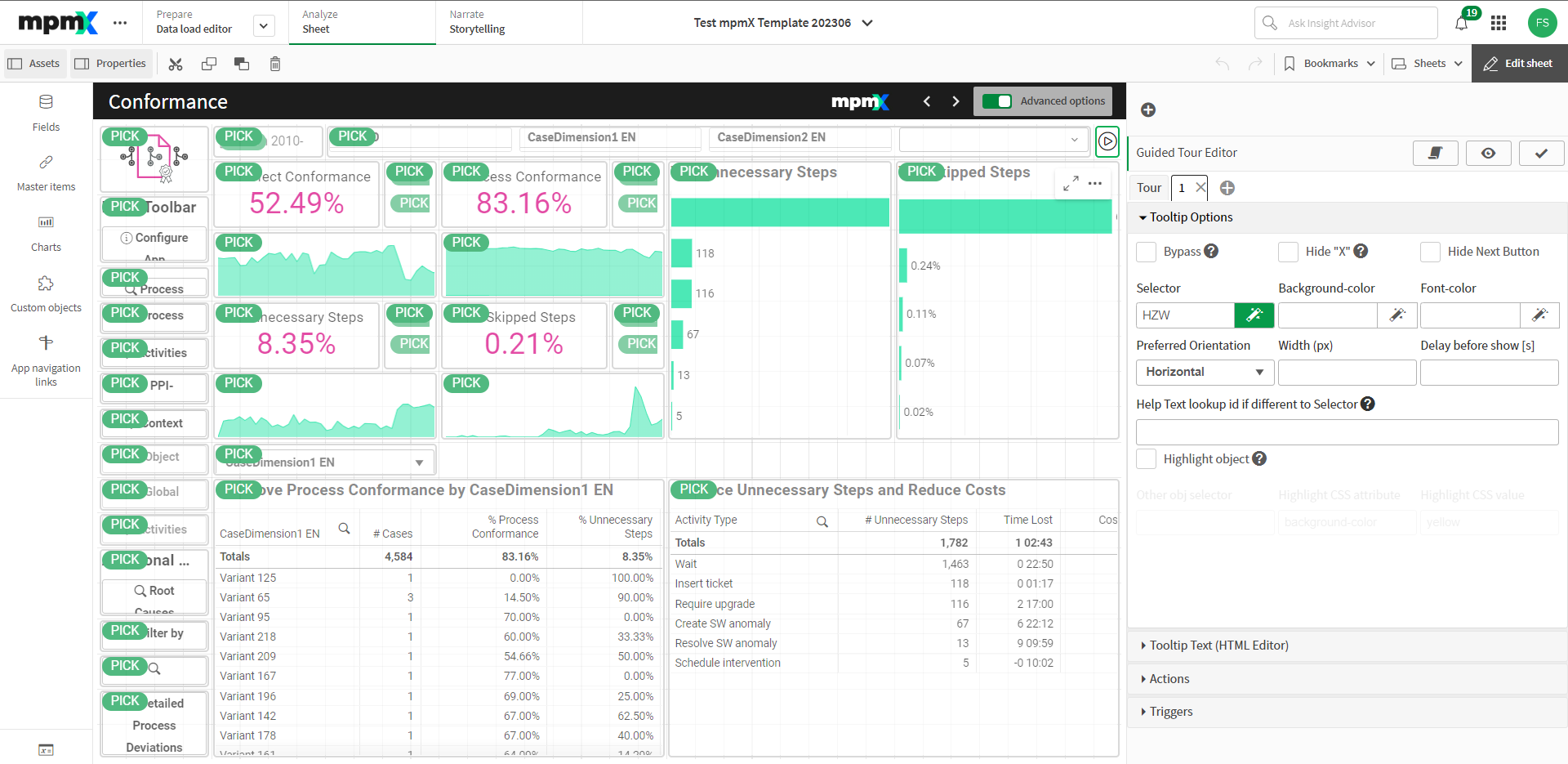The height and width of the screenshot is (764, 1568).
Task: Open Font-color picker wand
Action: 1539,315
